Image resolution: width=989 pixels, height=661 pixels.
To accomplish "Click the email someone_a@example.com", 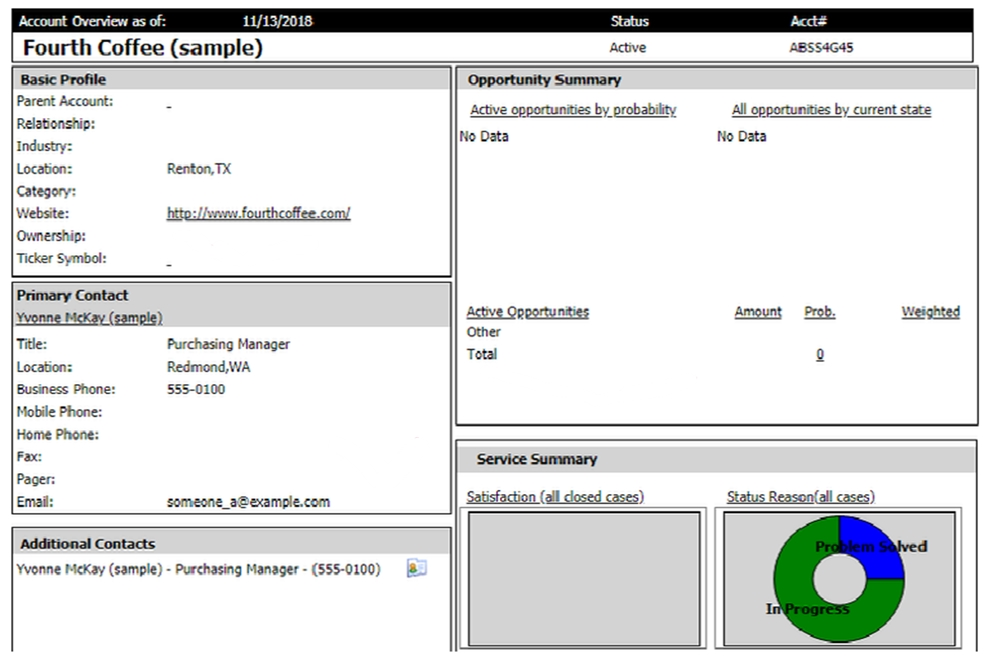I will click(x=248, y=502).
